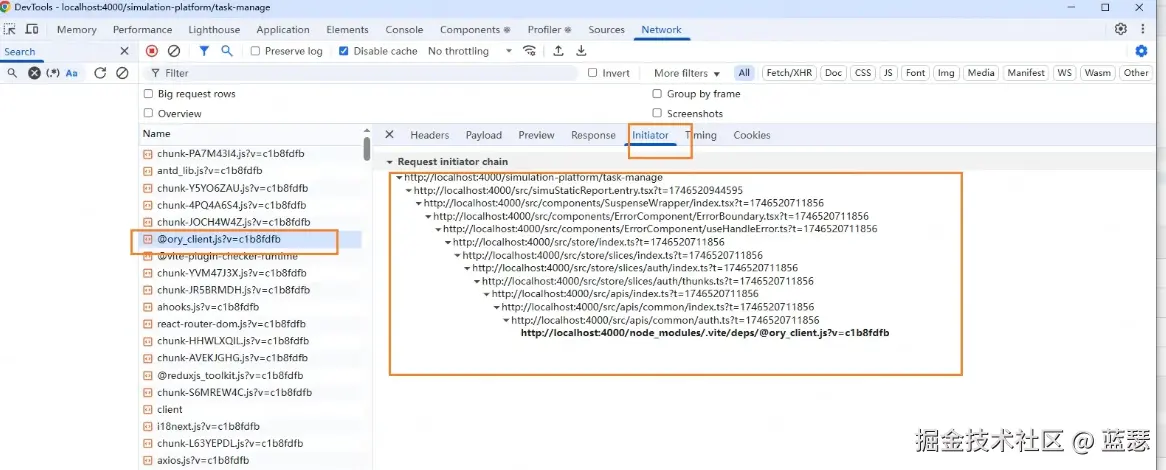Collapse the ErrorBoundary.tsx initiator node
1166x470 pixels.
(x=428, y=216)
